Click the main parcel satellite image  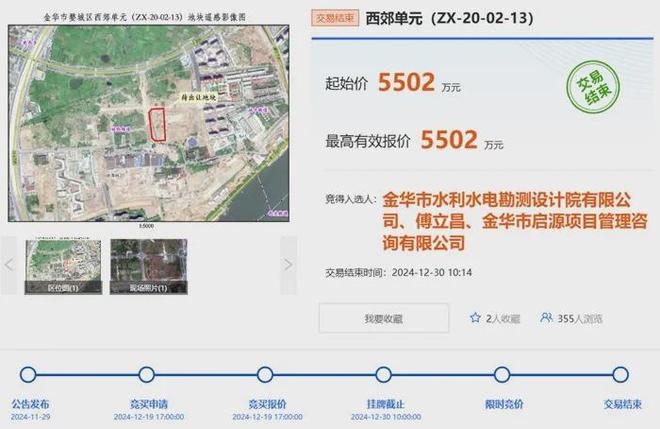click(149, 123)
